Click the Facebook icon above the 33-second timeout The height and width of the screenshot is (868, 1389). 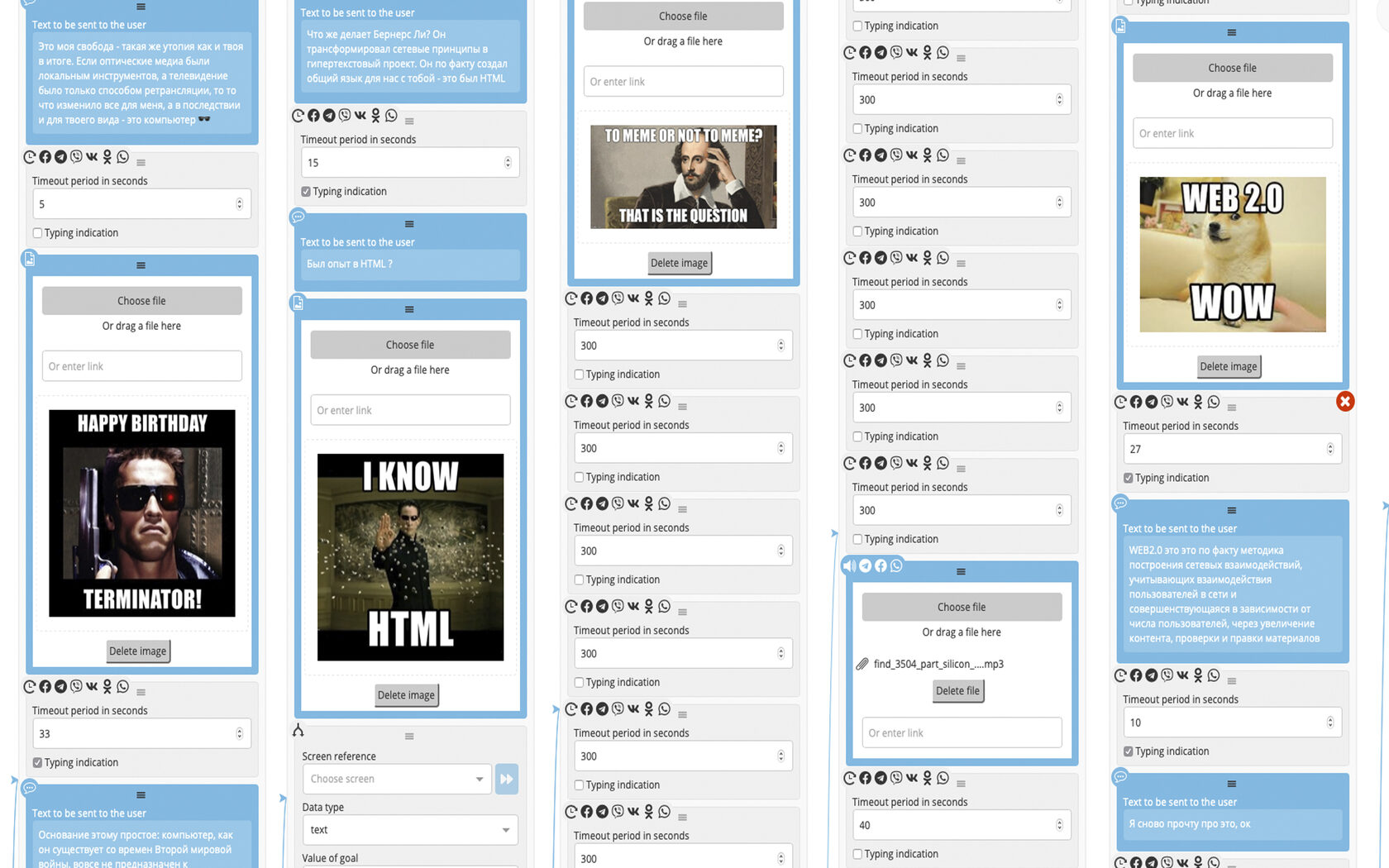coord(45,686)
